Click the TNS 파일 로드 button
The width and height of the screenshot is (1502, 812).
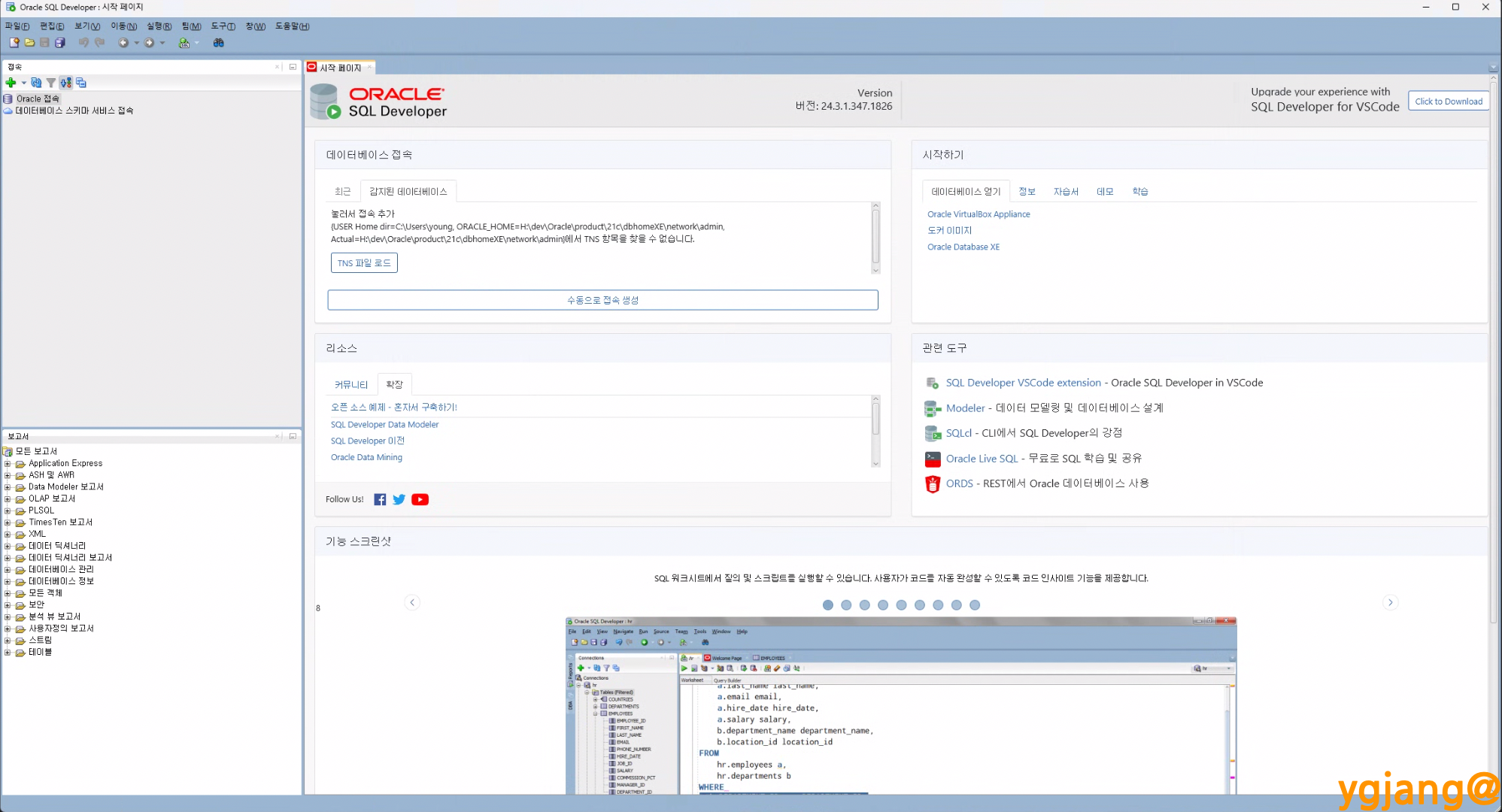click(x=364, y=263)
